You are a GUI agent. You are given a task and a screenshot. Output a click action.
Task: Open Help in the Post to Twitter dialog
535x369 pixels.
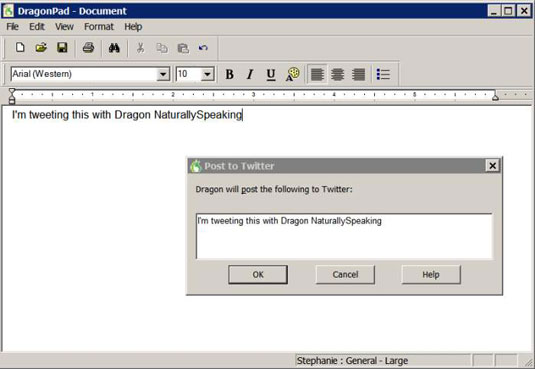click(x=431, y=274)
